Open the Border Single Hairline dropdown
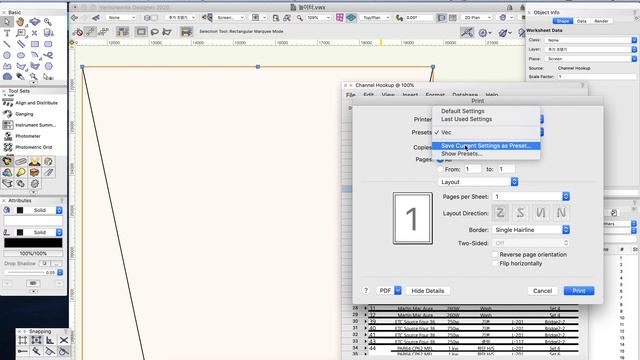This screenshot has width=640, height=360. (531, 230)
